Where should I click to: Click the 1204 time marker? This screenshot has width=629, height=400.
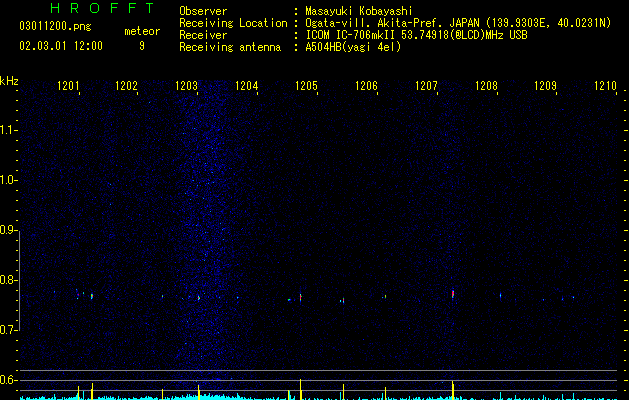(x=246, y=86)
